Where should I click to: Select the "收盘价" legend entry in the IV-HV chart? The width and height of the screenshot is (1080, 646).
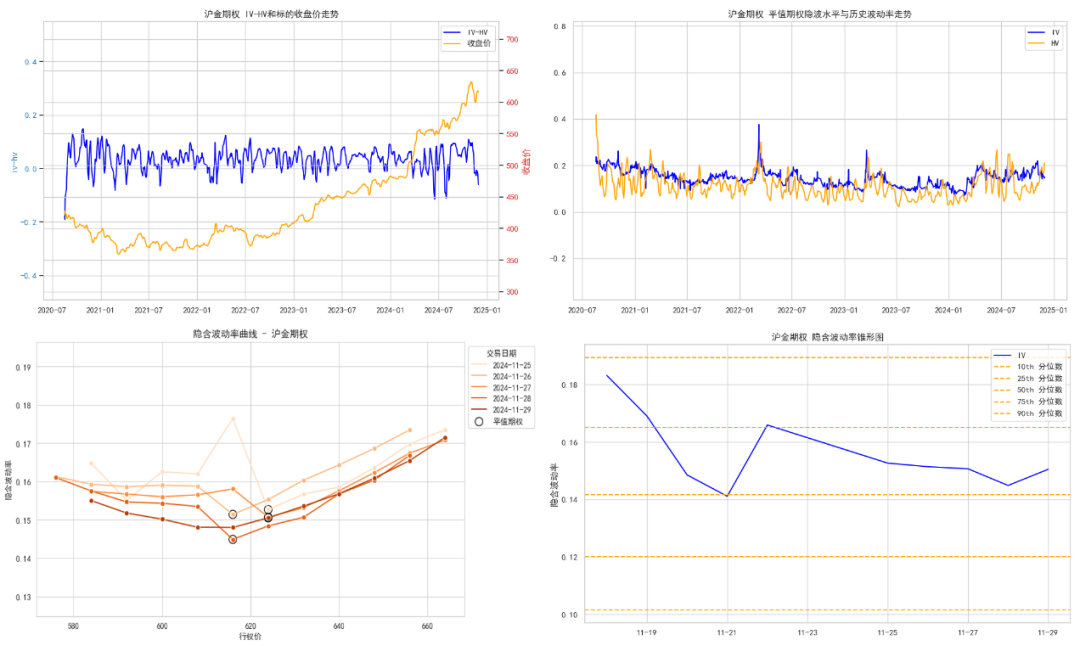(467, 43)
